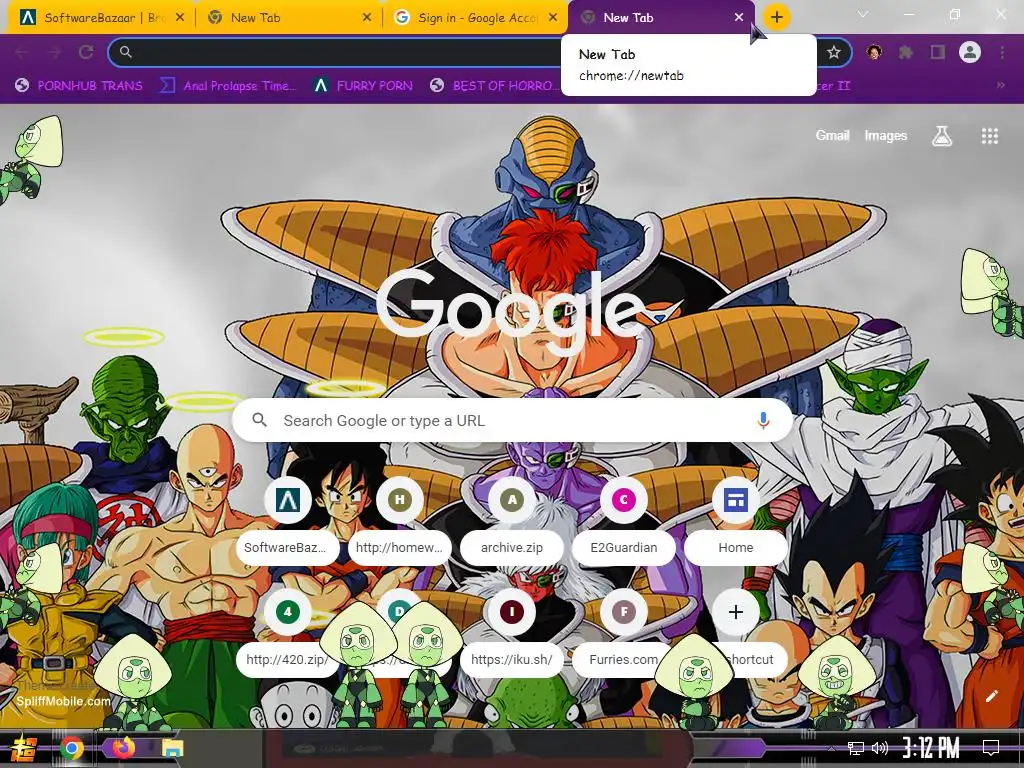Open the notification center icon
This screenshot has height=768, width=1024.
[x=991, y=748]
